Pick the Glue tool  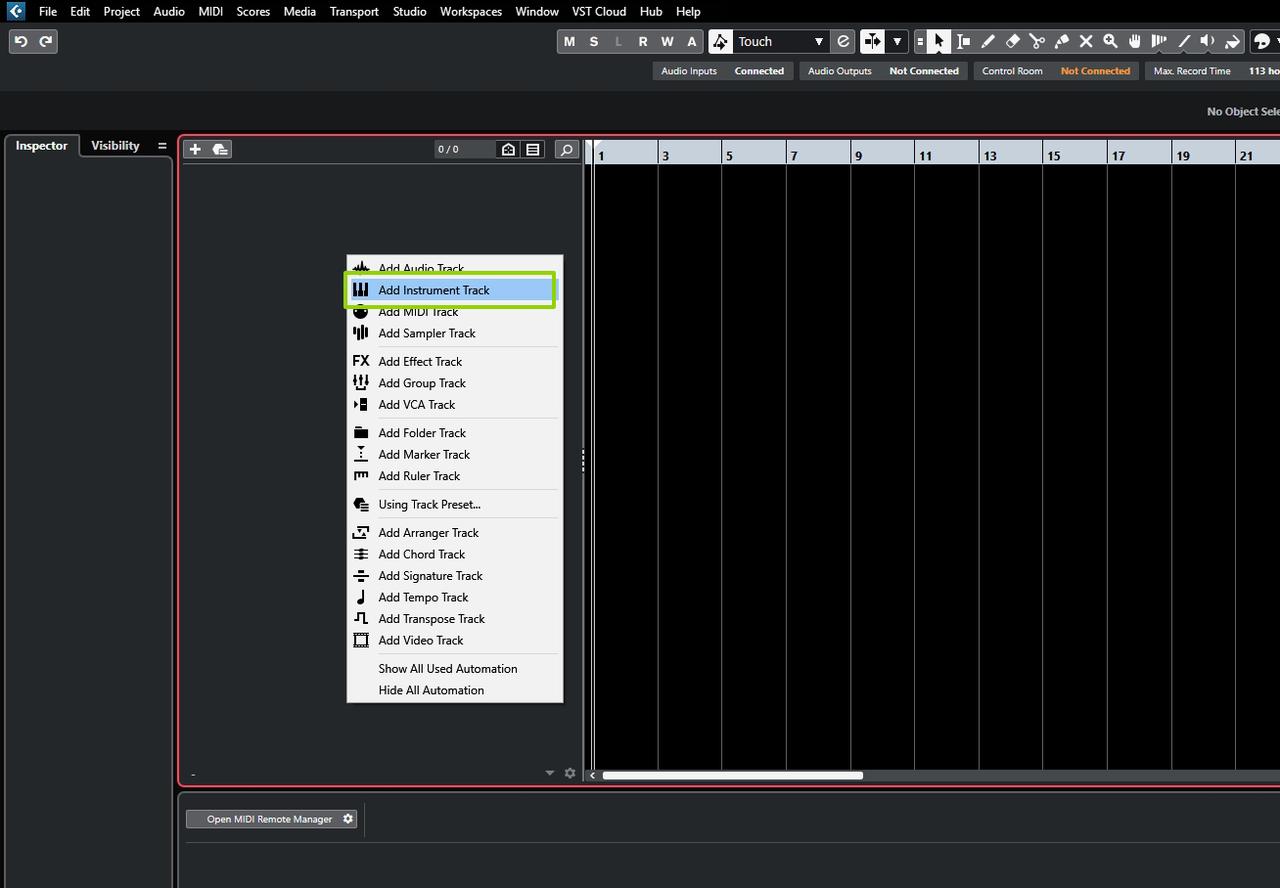coord(1061,41)
